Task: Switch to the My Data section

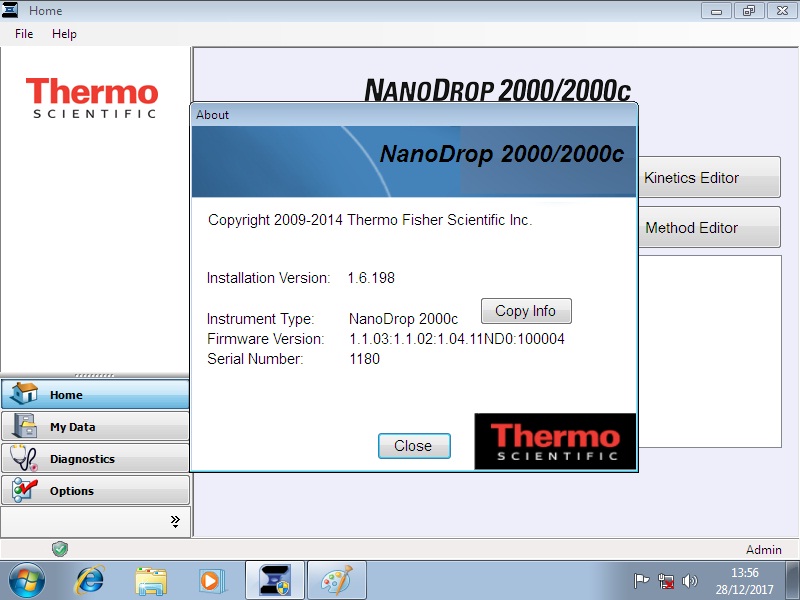Action: pos(95,427)
